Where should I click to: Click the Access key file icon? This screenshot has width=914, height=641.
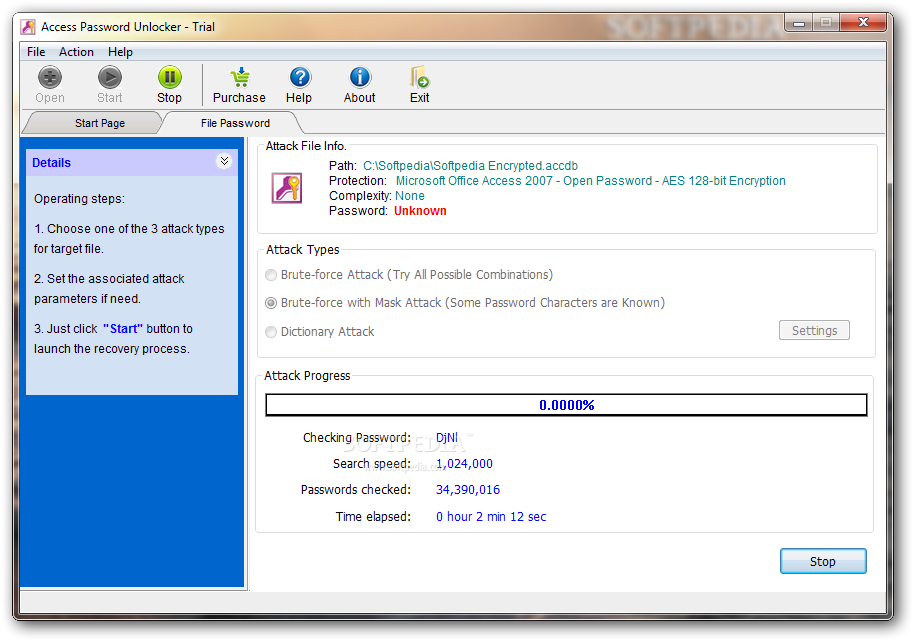coord(287,188)
